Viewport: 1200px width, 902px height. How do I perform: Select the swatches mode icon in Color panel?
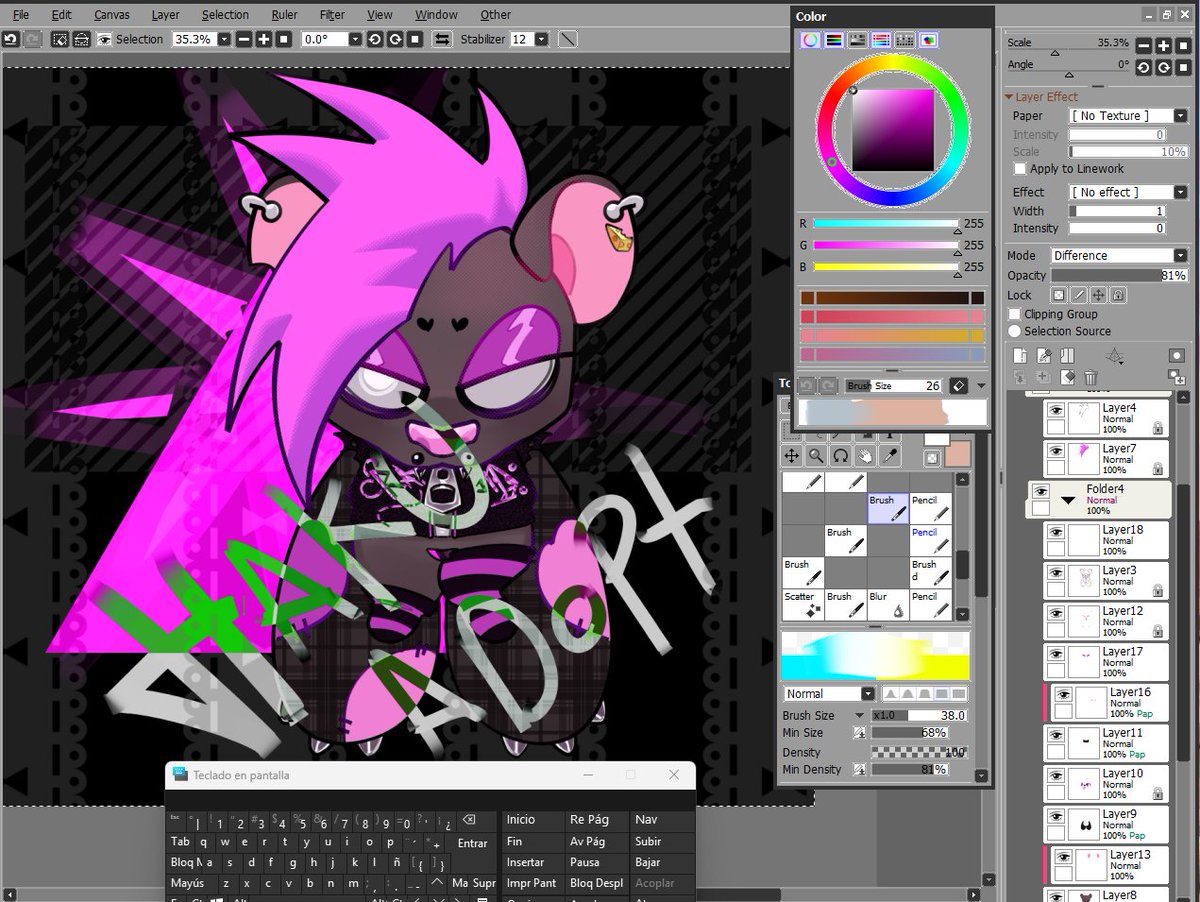[x=905, y=40]
